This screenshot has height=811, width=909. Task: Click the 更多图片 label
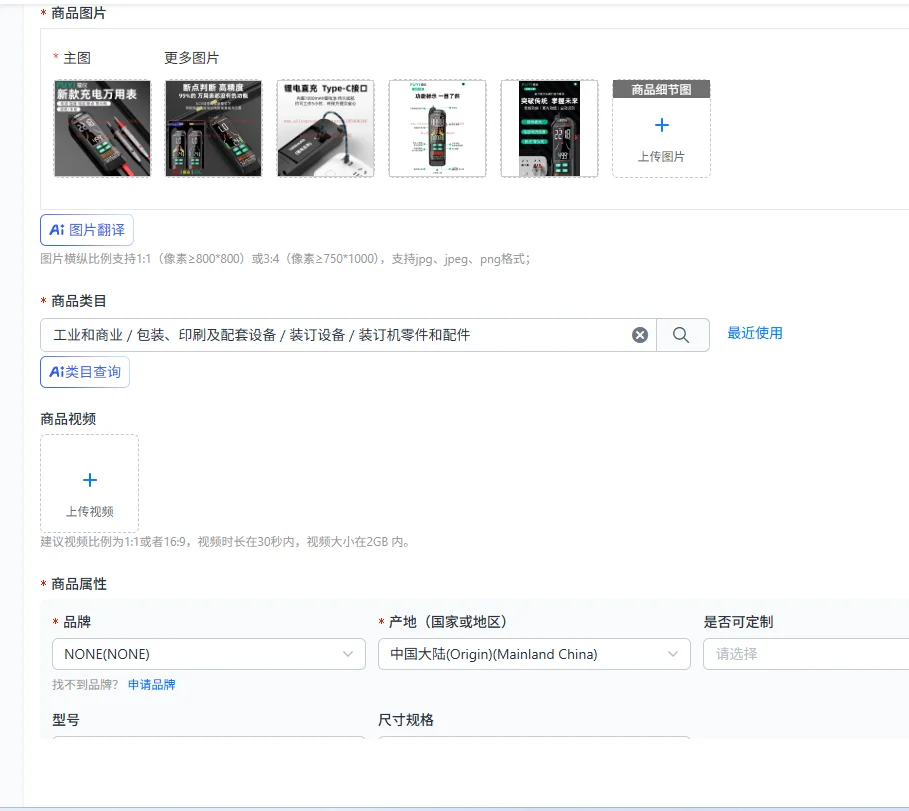point(191,58)
